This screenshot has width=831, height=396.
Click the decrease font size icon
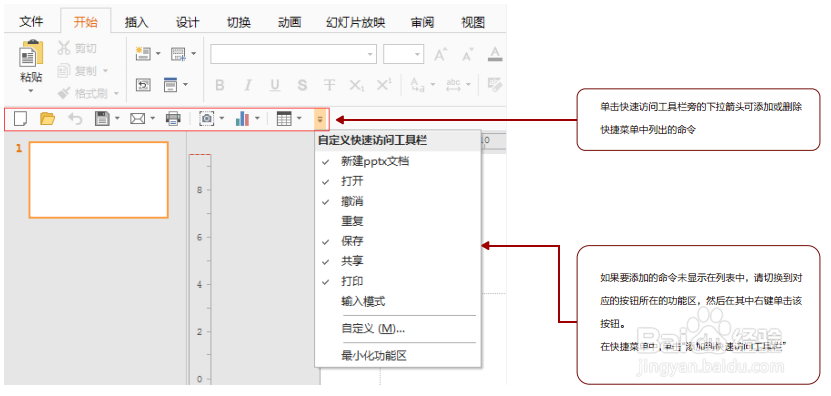[x=467, y=54]
